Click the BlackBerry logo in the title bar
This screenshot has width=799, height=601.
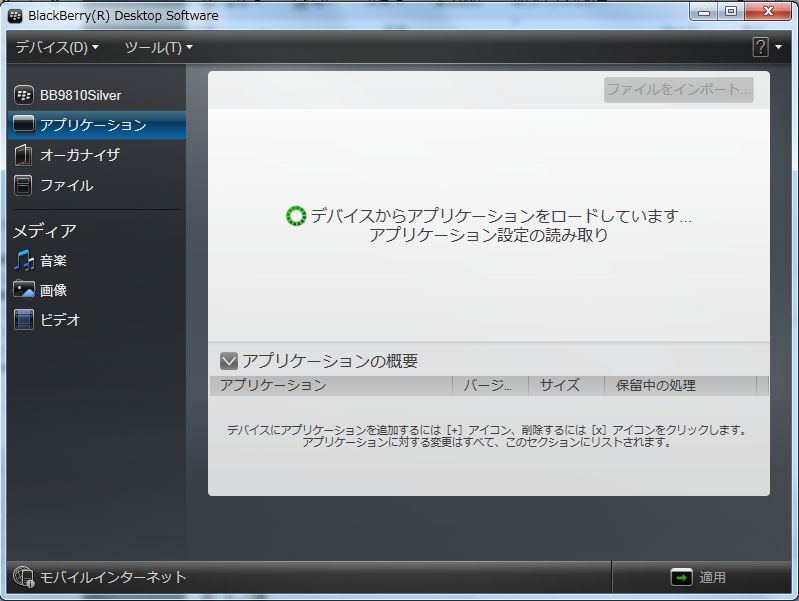[x=15, y=16]
